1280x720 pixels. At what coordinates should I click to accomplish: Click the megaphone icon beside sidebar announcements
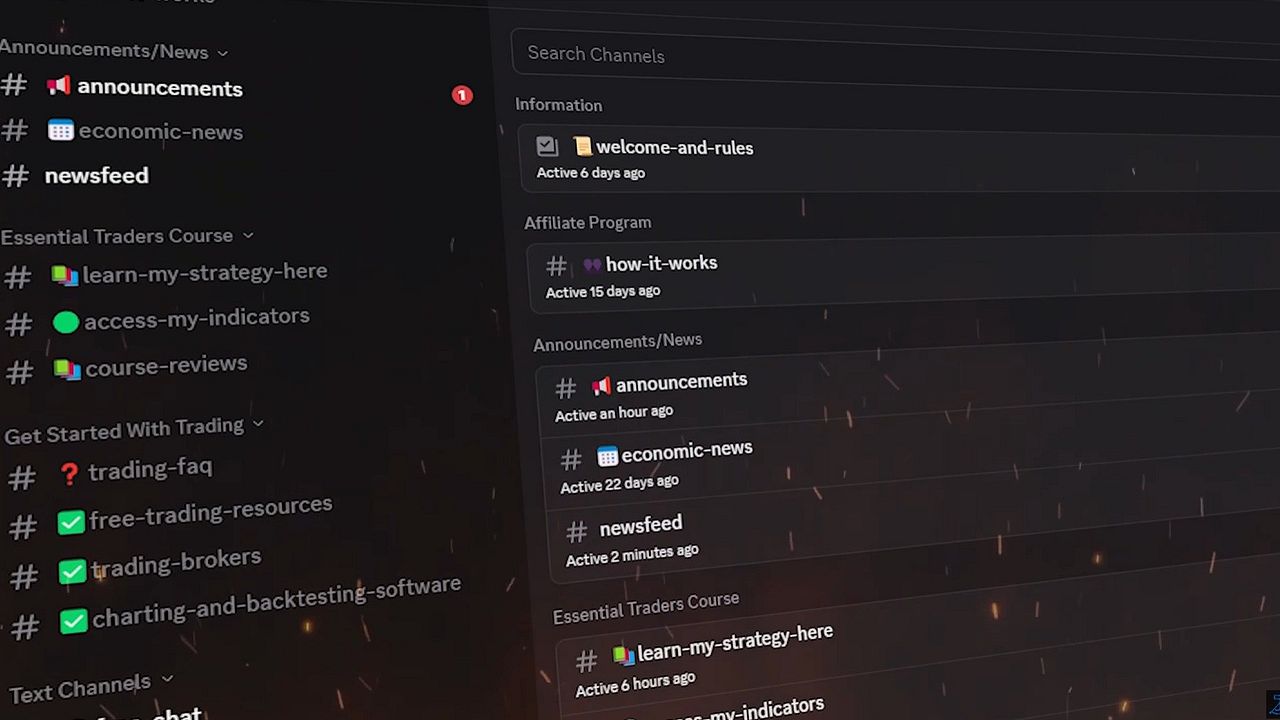[x=59, y=86]
